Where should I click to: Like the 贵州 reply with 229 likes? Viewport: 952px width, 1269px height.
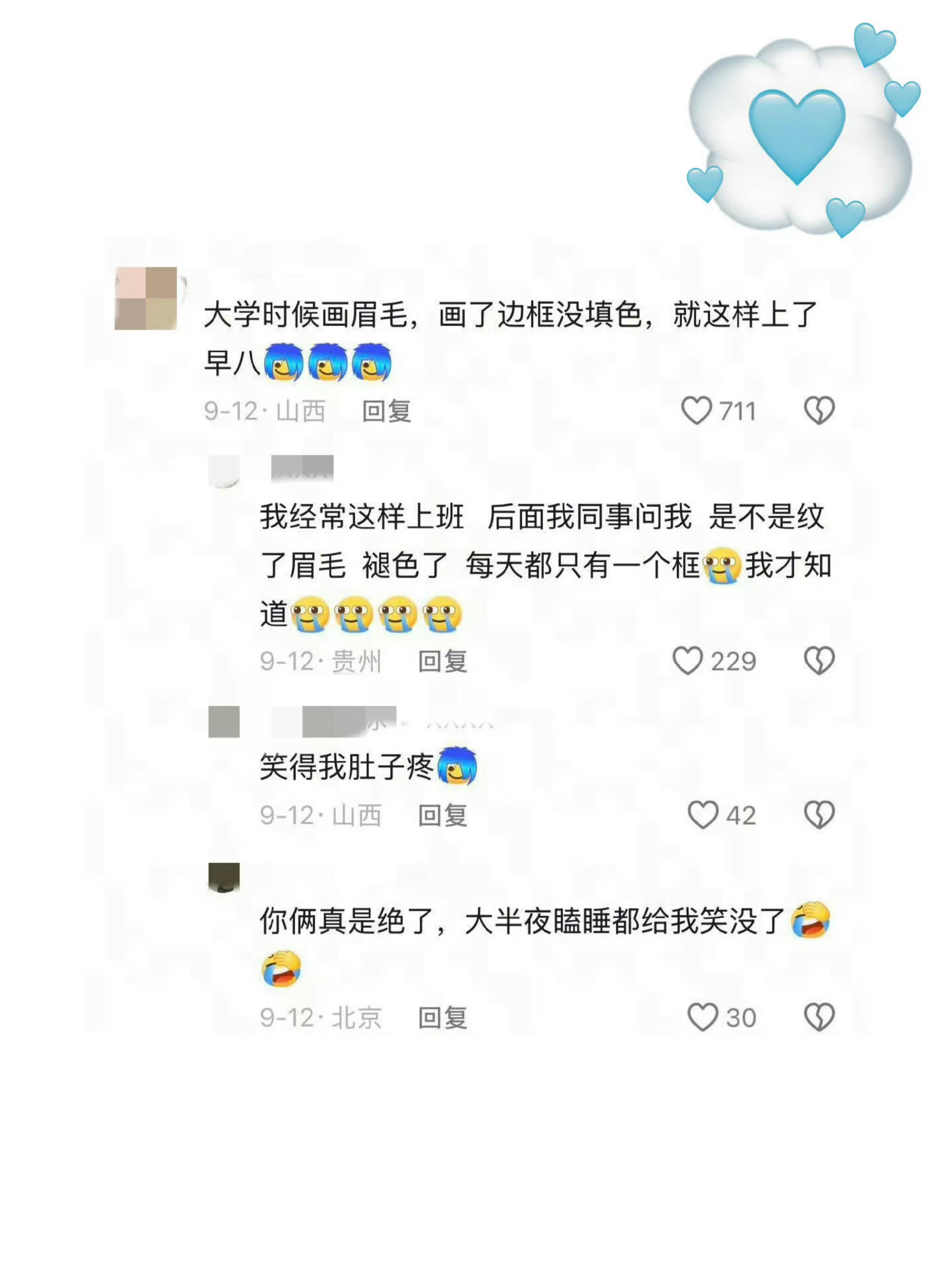click(688, 661)
